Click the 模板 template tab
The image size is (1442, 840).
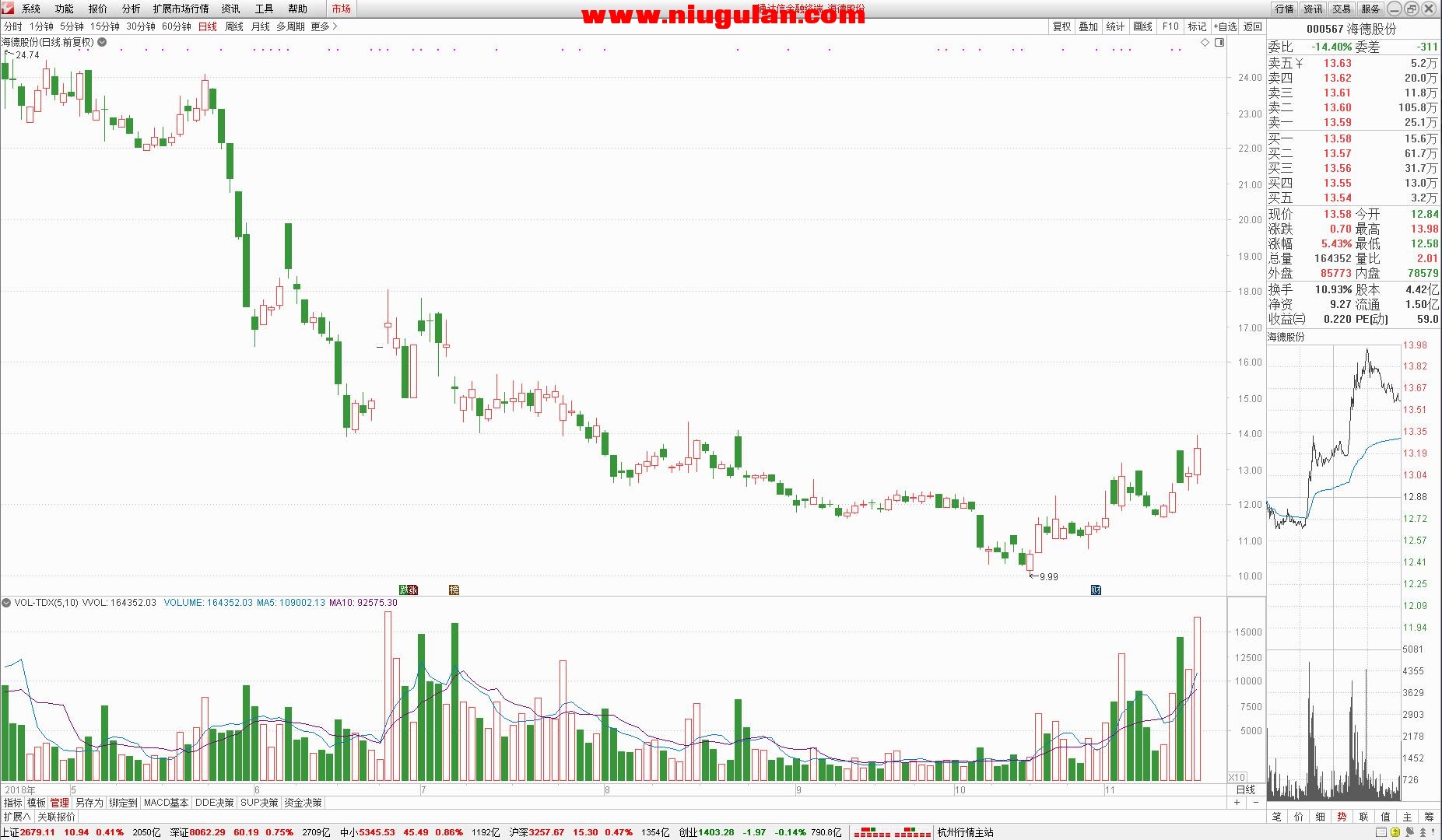37,803
